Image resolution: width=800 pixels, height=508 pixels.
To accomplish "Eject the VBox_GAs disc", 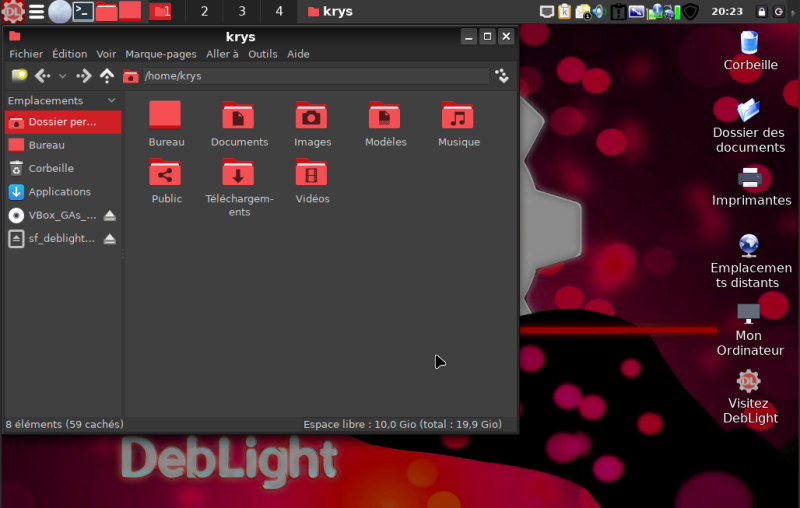I will point(110,215).
